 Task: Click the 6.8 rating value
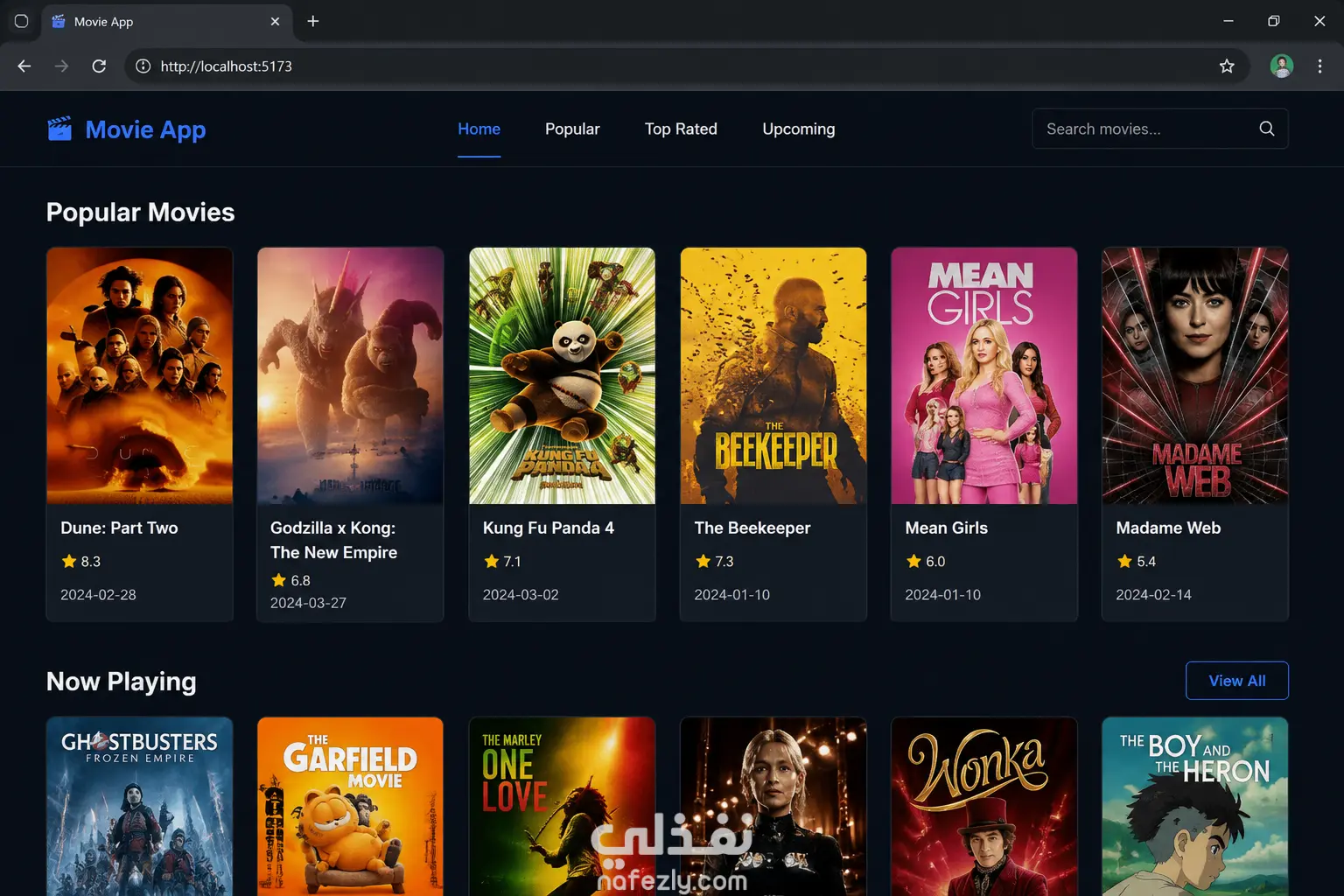pyautogui.click(x=301, y=580)
